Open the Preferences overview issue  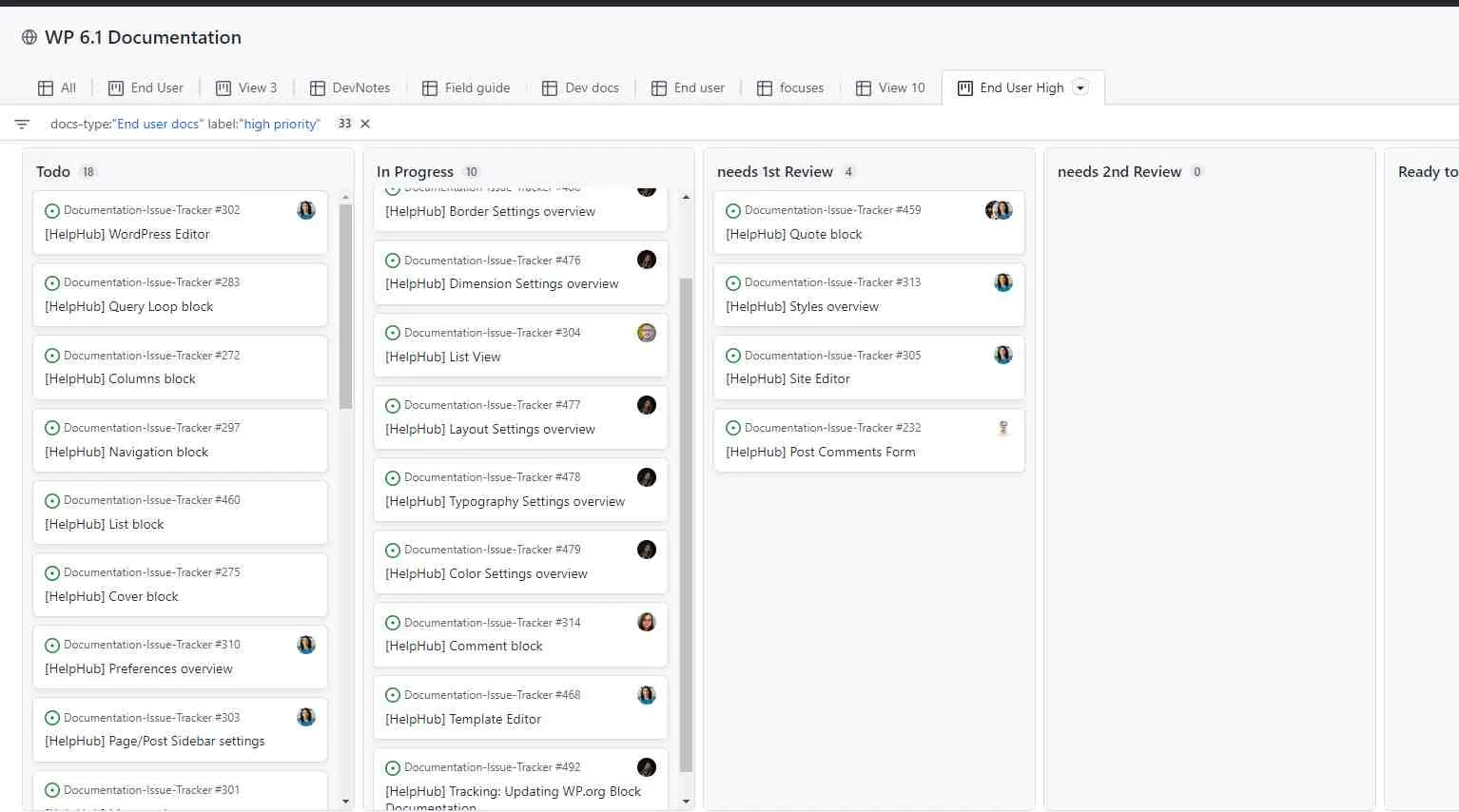click(x=139, y=668)
